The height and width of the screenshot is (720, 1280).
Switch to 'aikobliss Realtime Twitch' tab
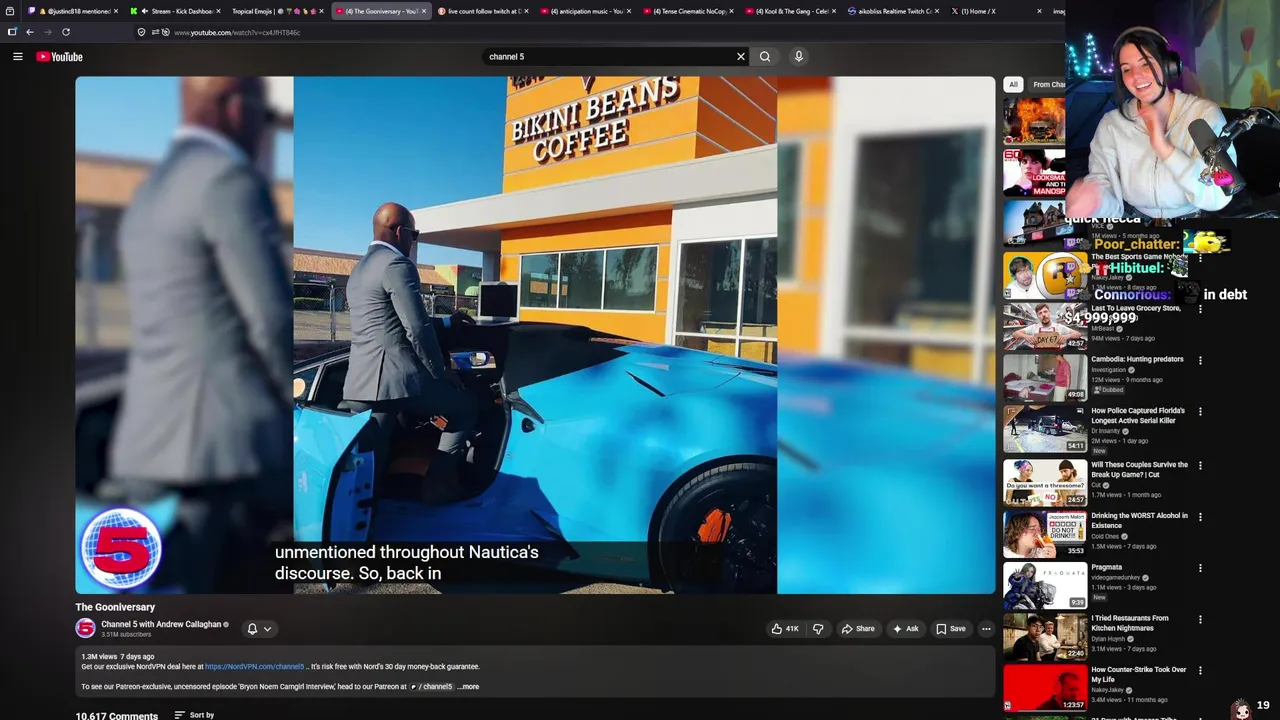(893, 11)
